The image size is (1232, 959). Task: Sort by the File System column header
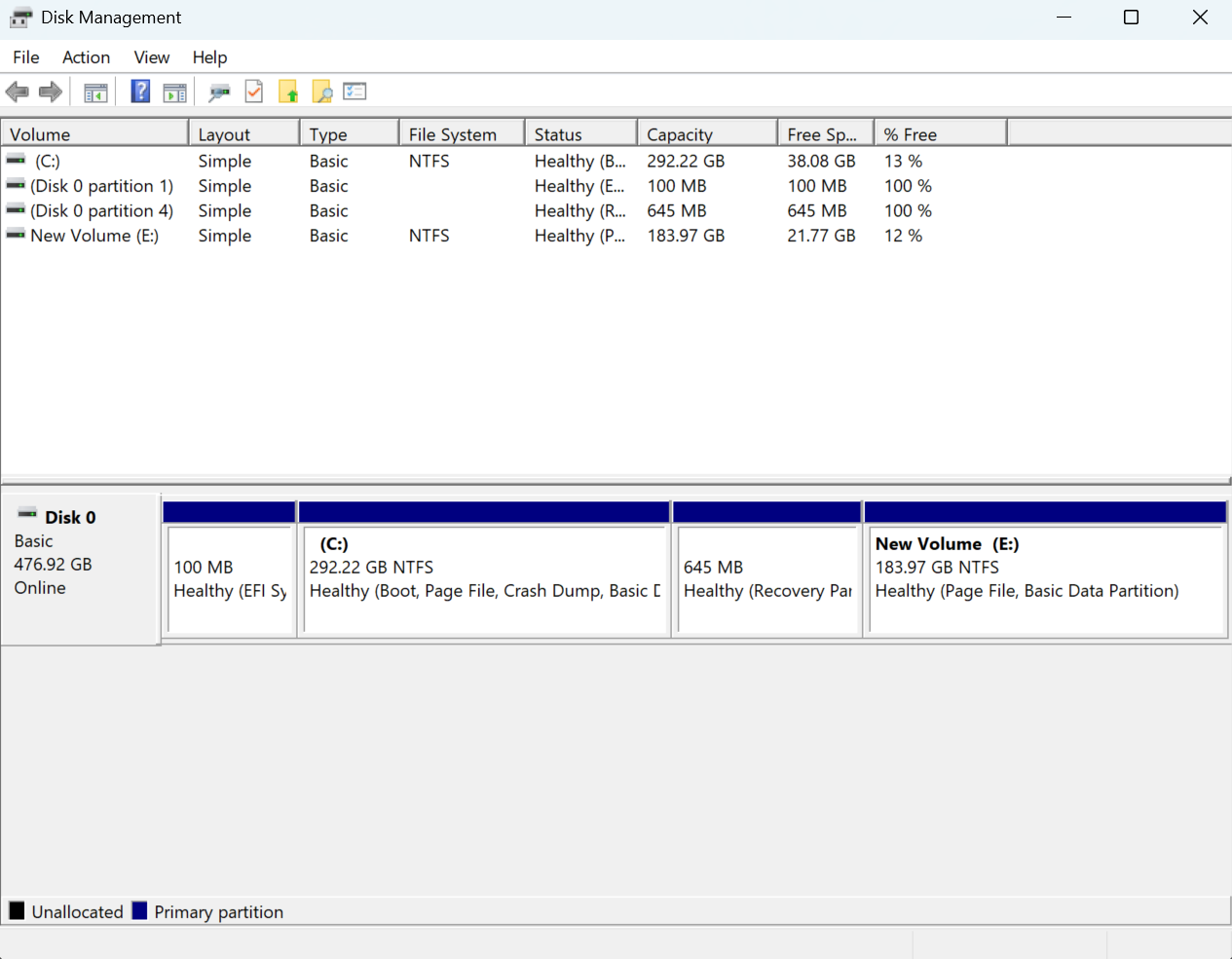tap(462, 134)
